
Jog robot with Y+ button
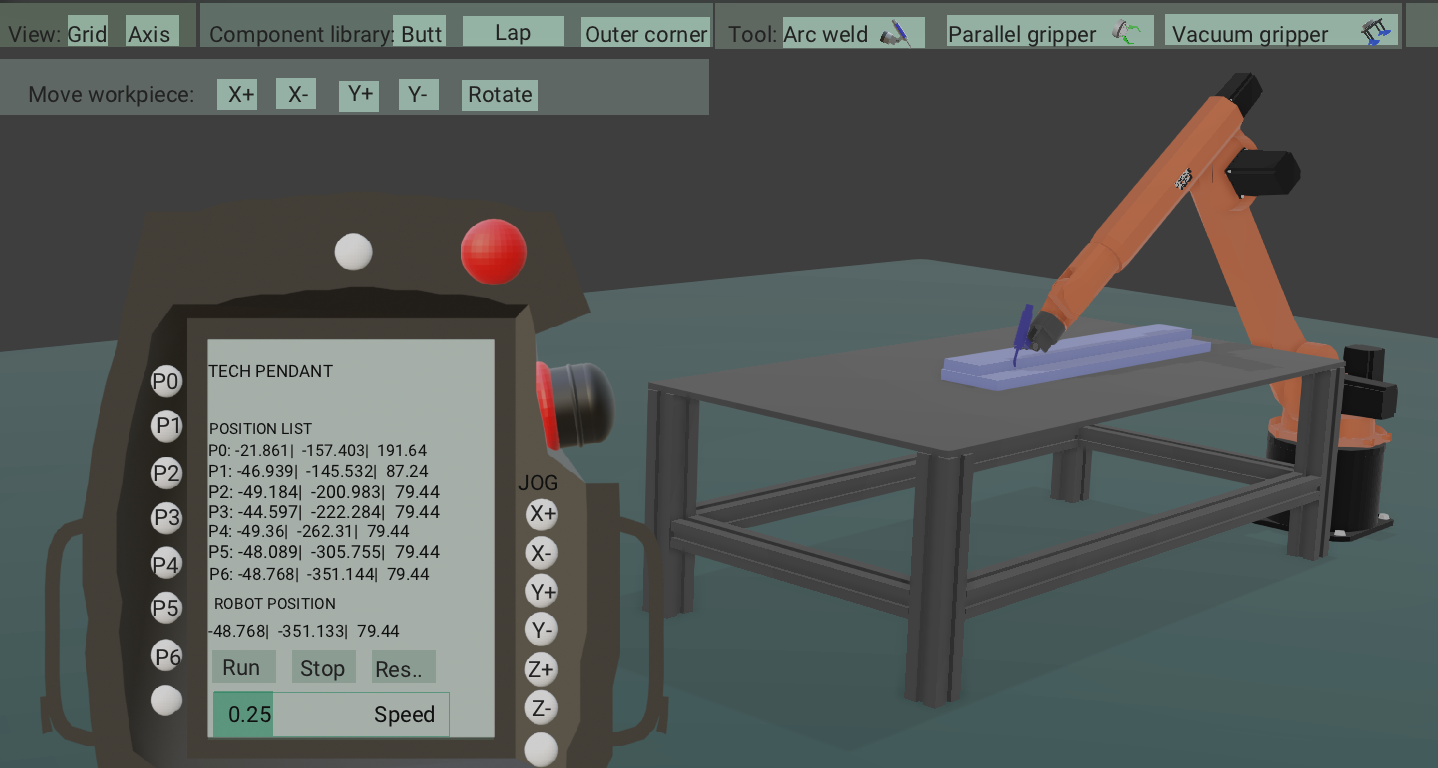click(542, 592)
